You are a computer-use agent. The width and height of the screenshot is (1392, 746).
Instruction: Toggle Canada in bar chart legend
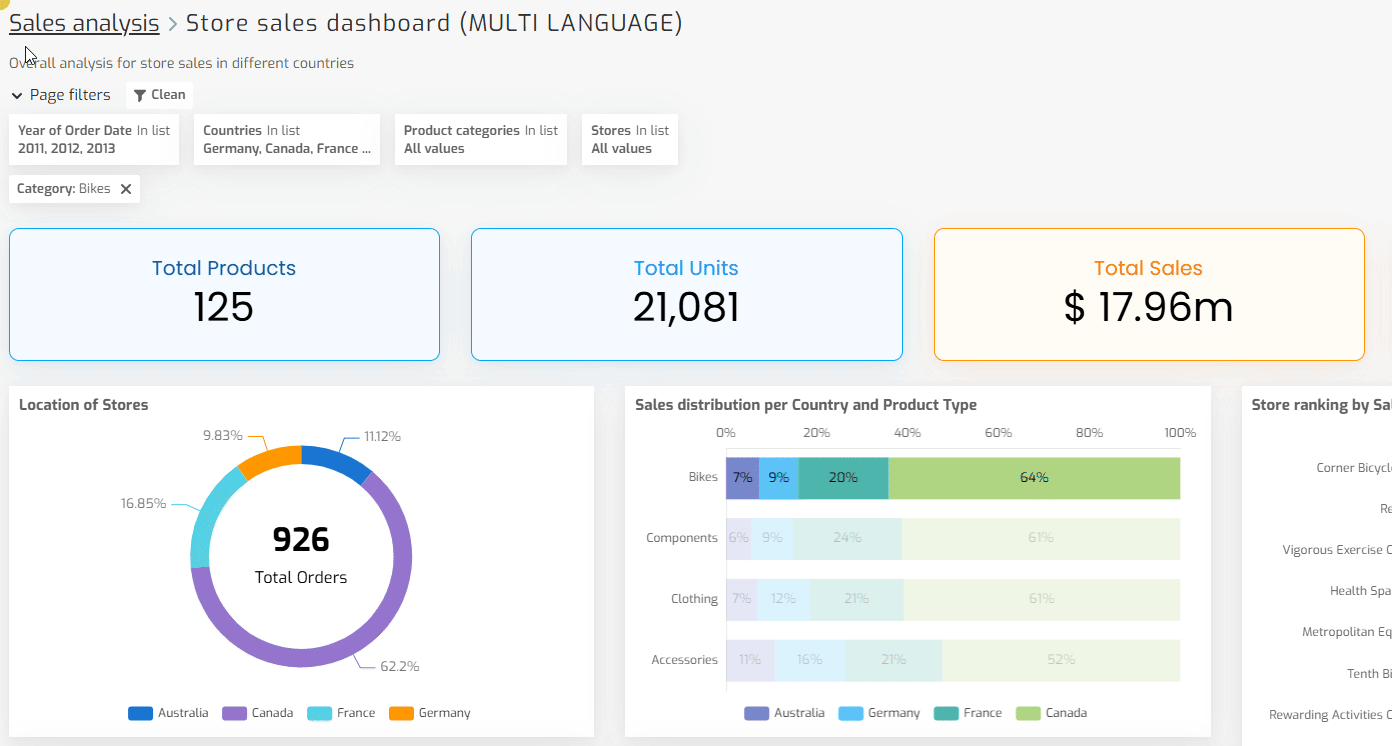click(1051, 713)
